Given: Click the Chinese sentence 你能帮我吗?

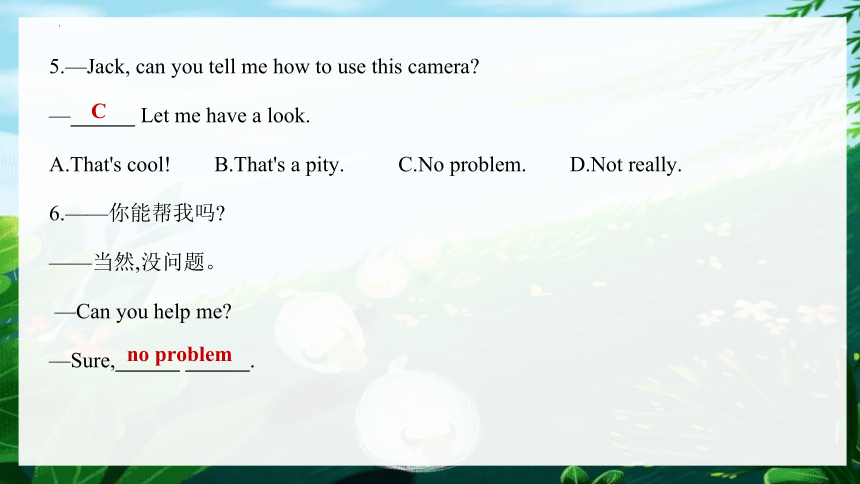Looking at the screenshot, I should point(167,213).
